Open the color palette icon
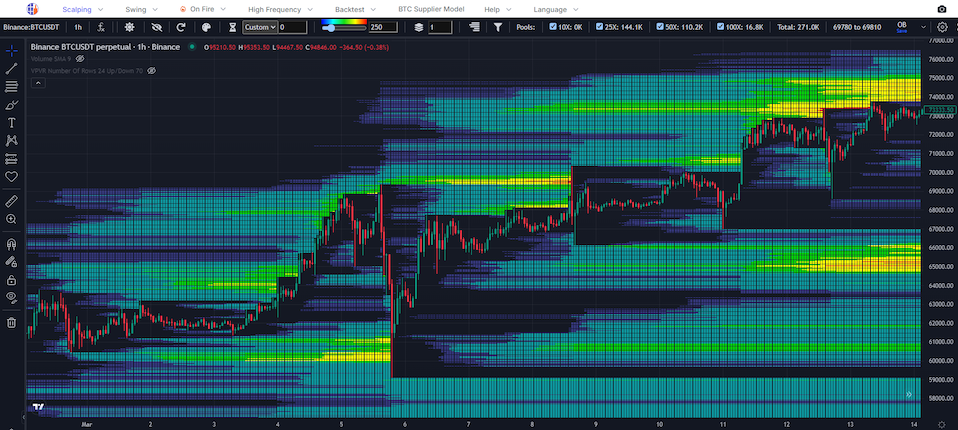The image size is (958, 430). 206,27
